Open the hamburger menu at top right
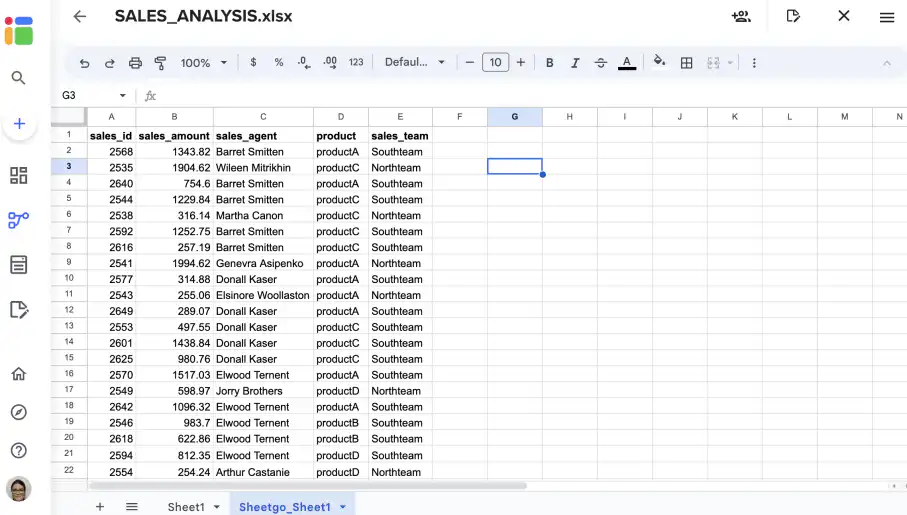 click(x=887, y=17)
